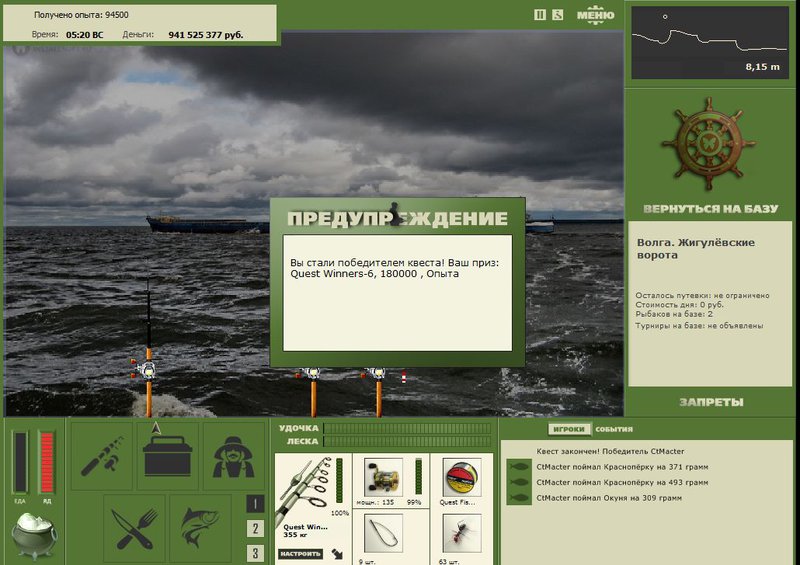Click the 'Волга. Жигулёвские ворота' location title
Screen dimensions: 800x565
(696, 249)
